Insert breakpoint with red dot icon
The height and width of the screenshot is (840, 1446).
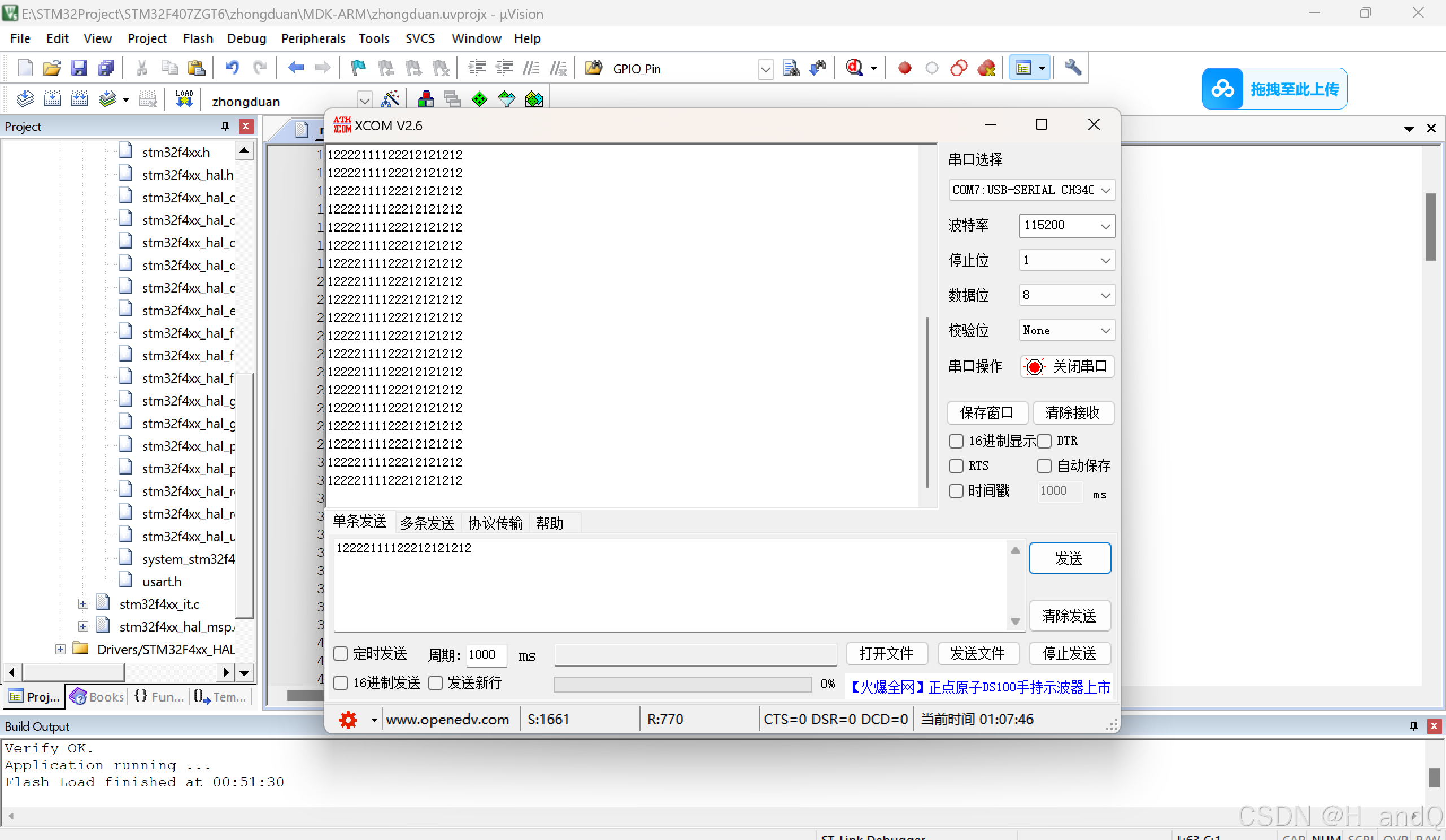(904, 68)
